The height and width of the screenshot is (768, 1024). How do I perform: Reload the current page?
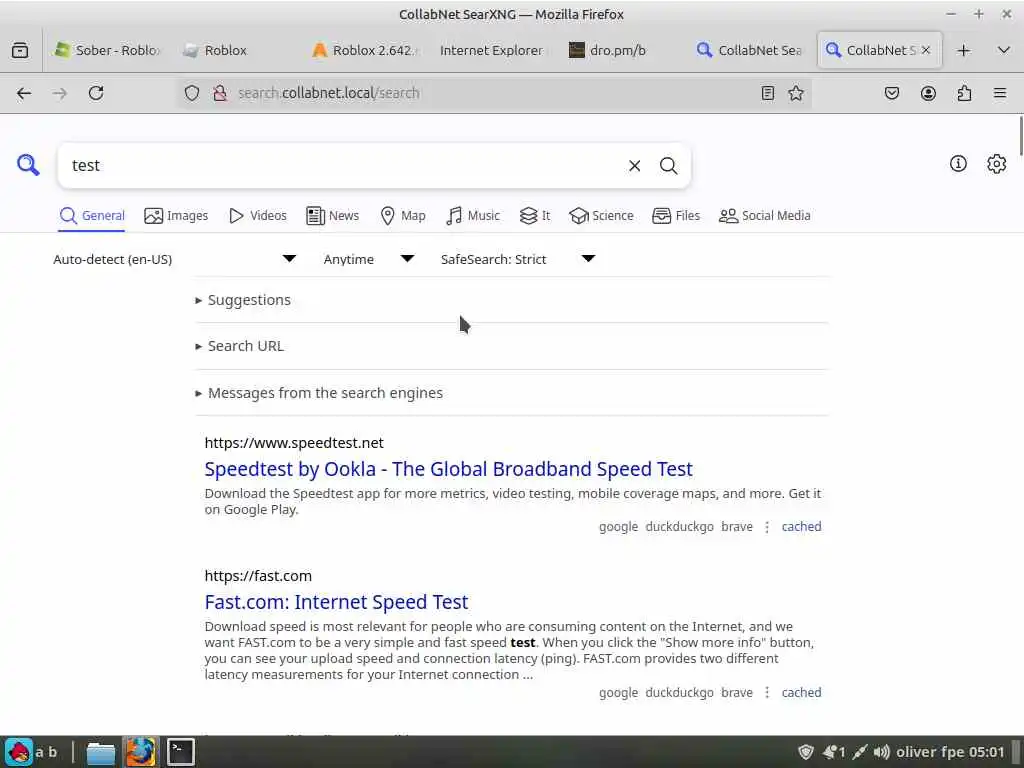(96, 93)
